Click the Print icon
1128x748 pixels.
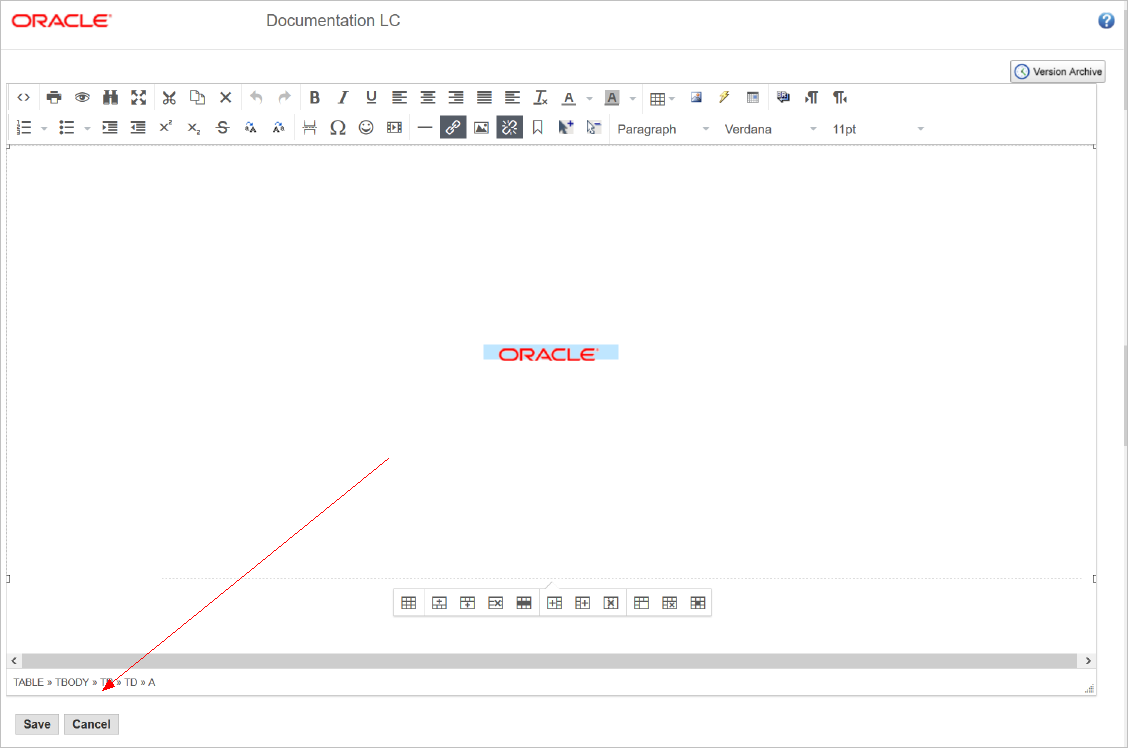pyautogui.click(x=54, y=98)
